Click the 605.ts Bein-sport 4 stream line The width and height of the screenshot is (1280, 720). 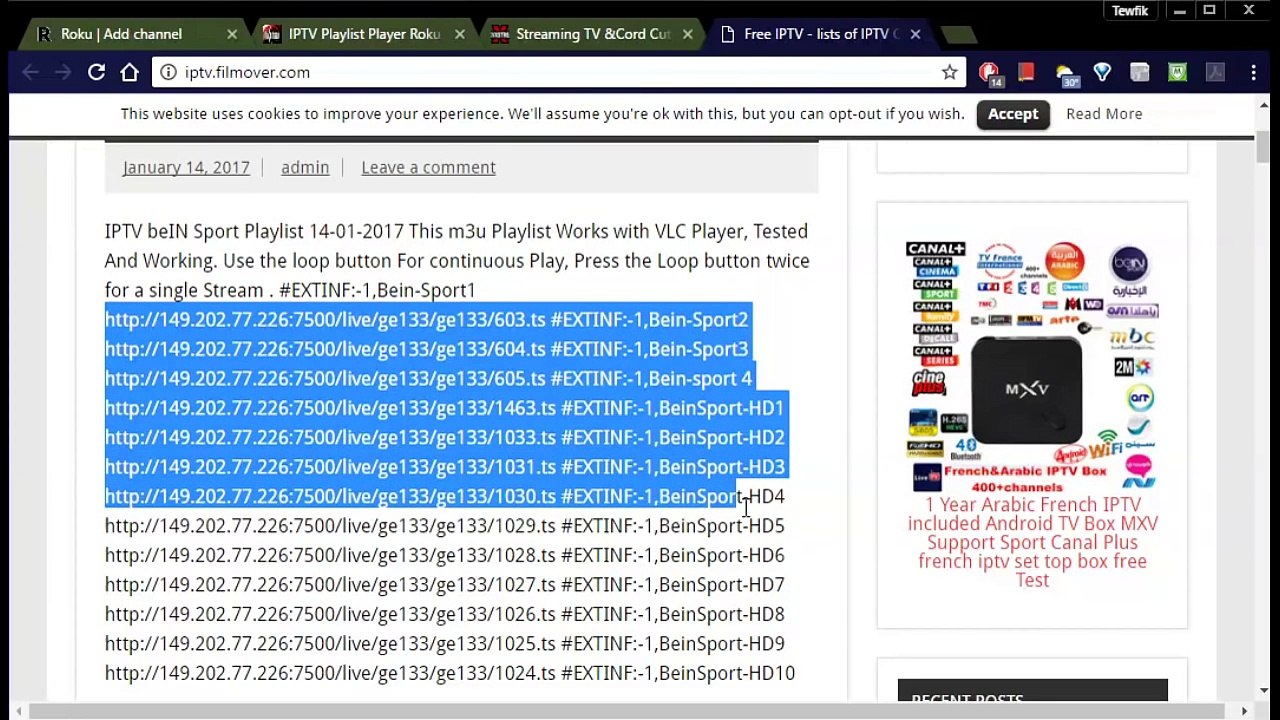click(x=428, y=378)
